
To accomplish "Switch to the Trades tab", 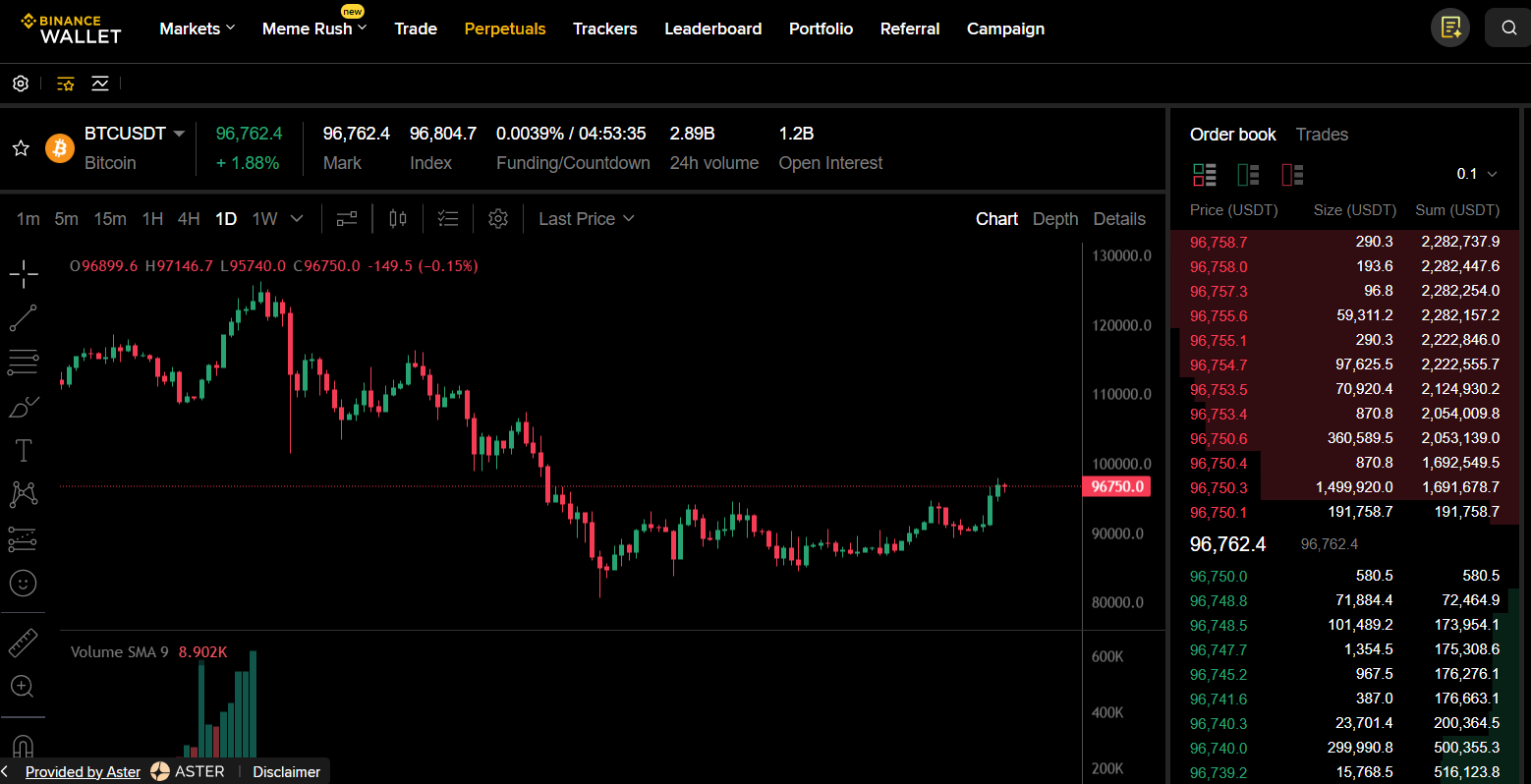I will click(1322, 135).
